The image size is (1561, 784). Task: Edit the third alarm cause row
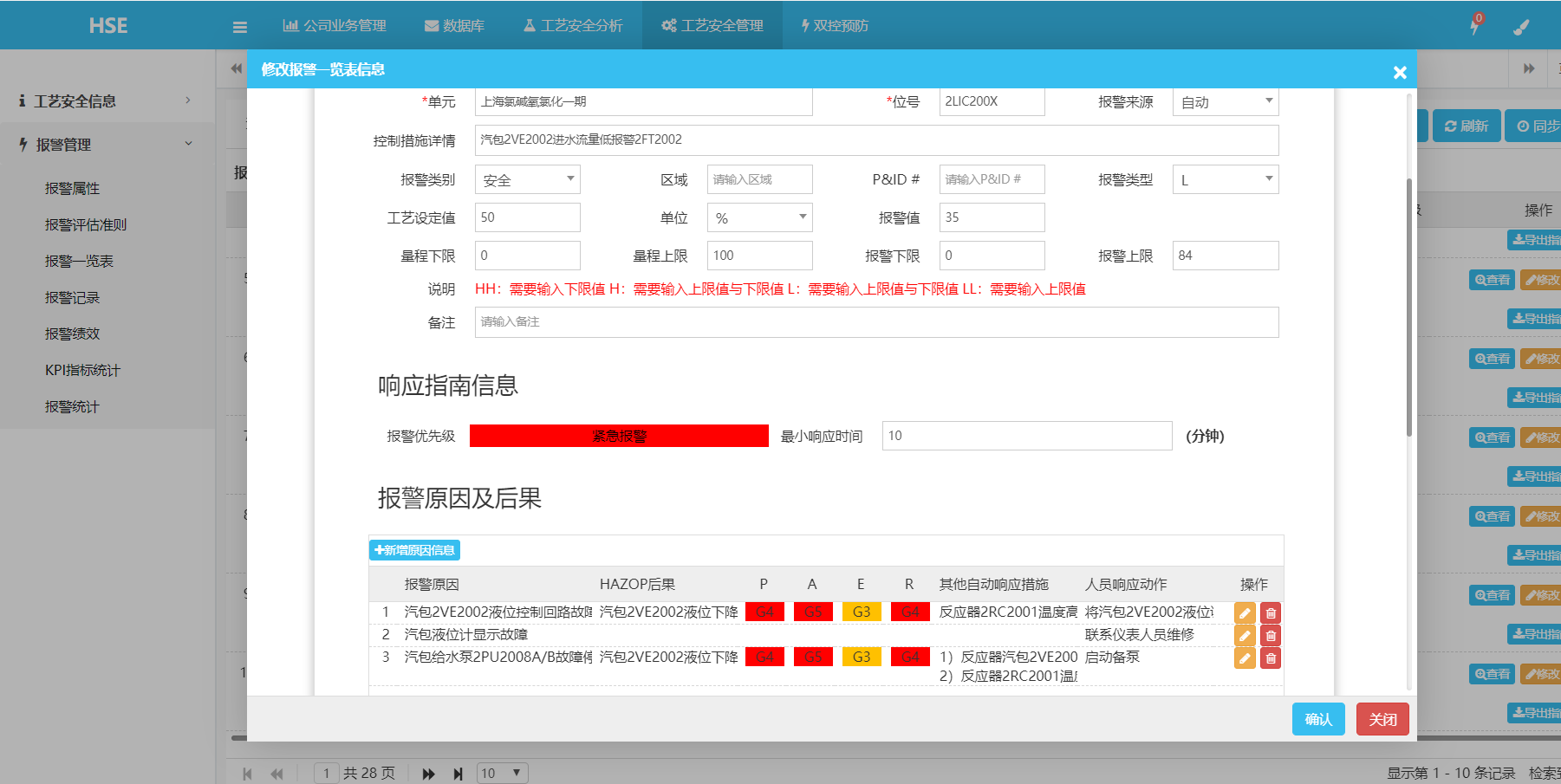click(x=1245, y=658)
